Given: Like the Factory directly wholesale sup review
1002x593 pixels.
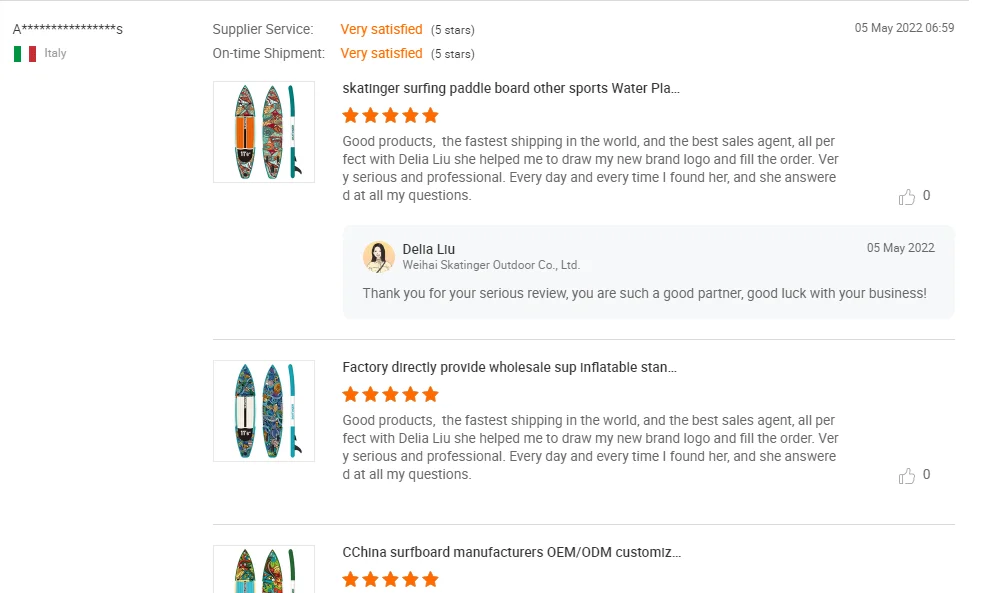Looking at the screenshot, I should pos(907,476).
